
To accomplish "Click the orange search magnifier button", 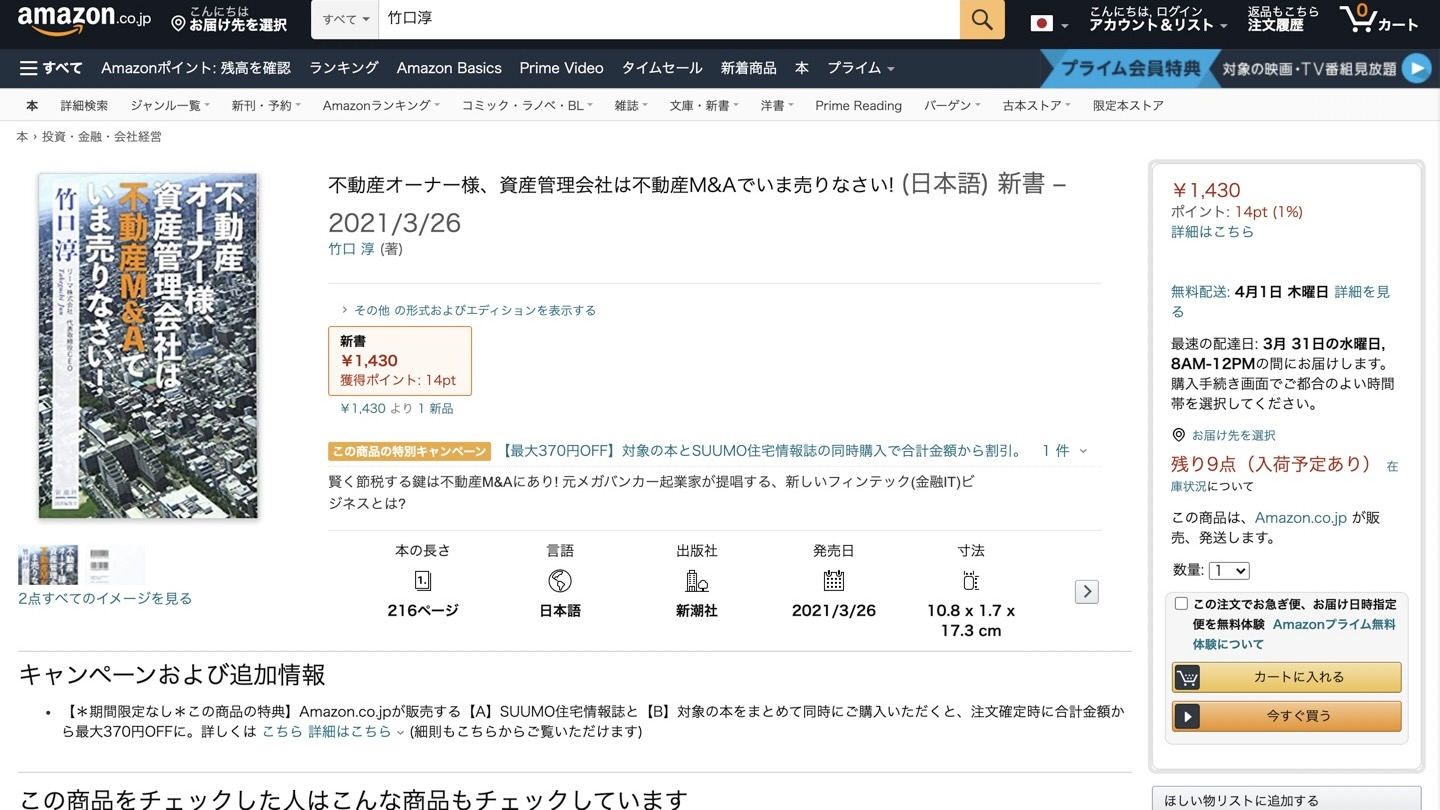I will (982, 20).
